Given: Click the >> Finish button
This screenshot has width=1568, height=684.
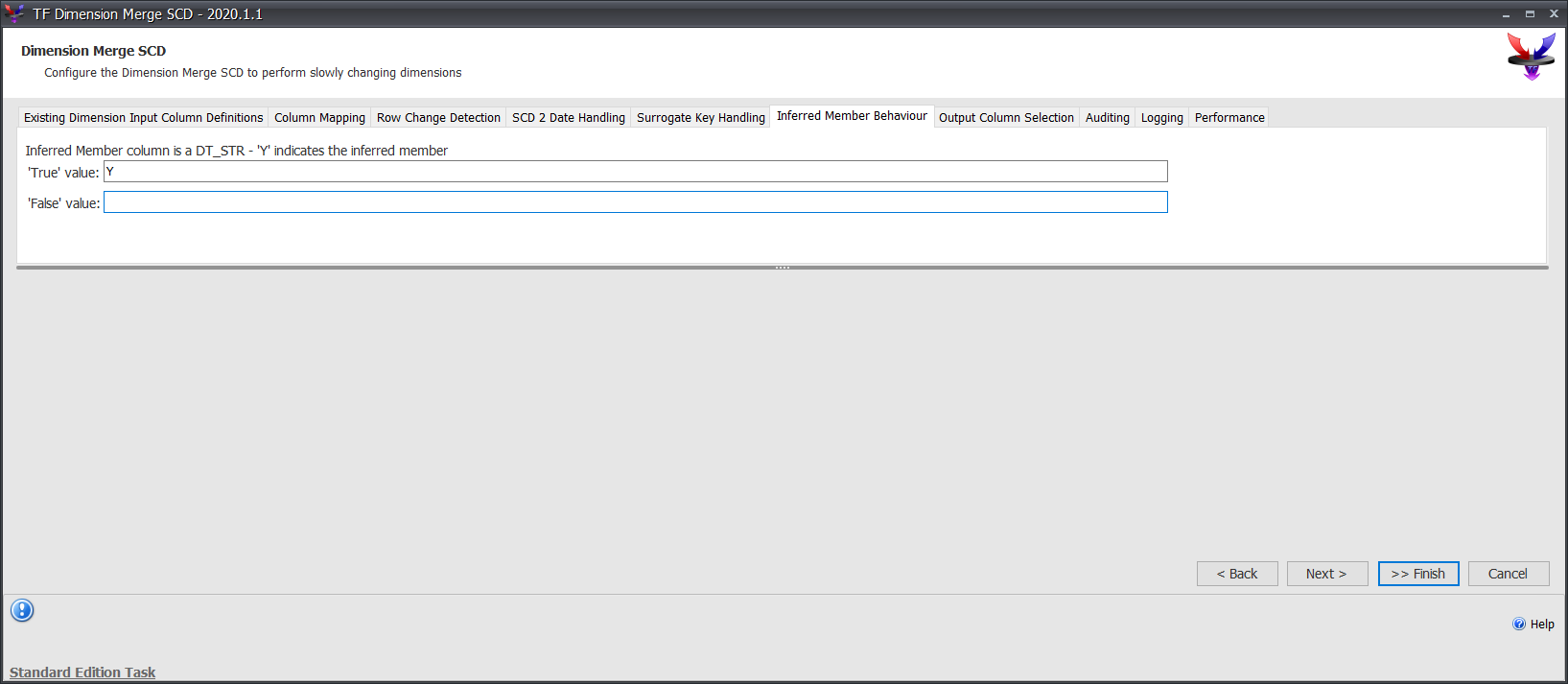Looking at the screenshot, I should [x=1417, y=574].
